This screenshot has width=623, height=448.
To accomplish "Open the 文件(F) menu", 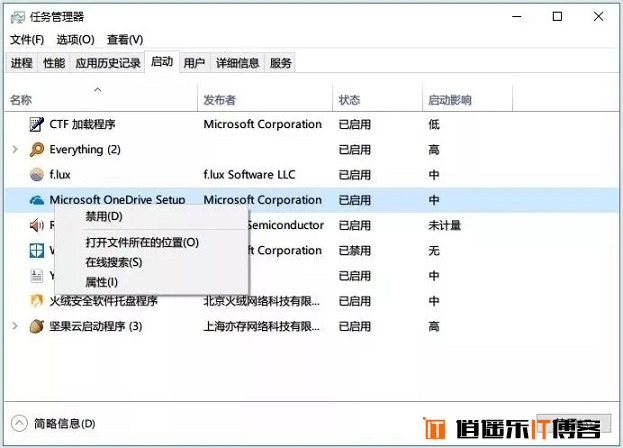I will 27,39.
